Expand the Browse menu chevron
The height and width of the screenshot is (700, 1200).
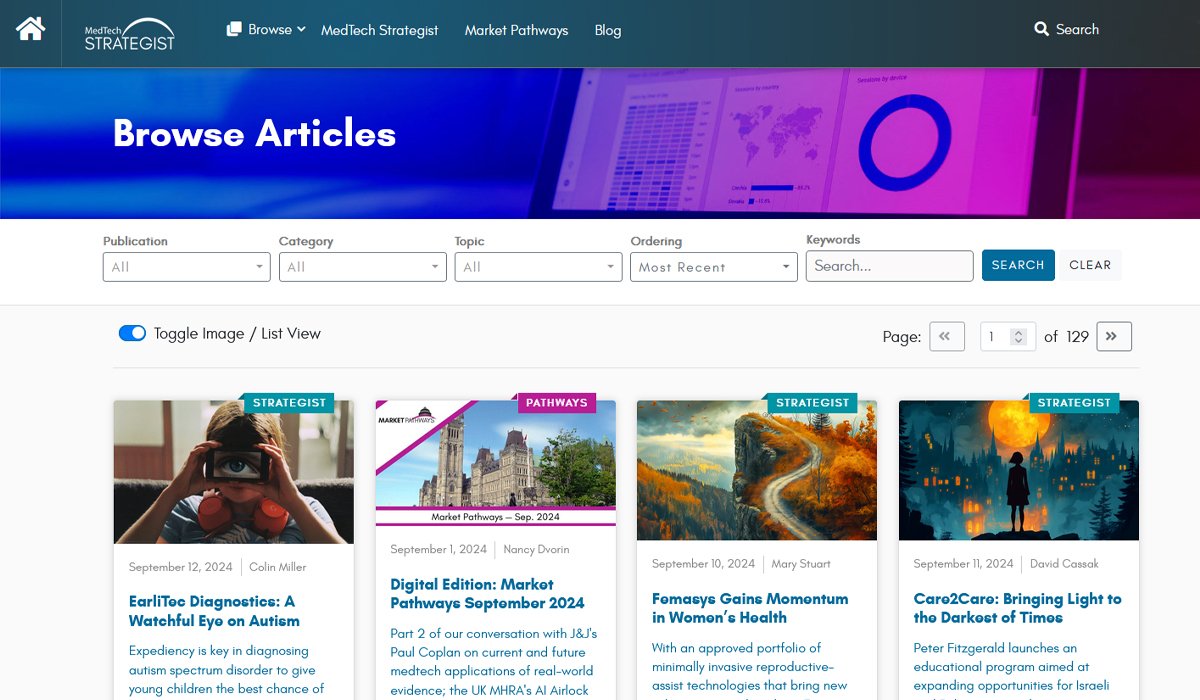click(301, 29)
